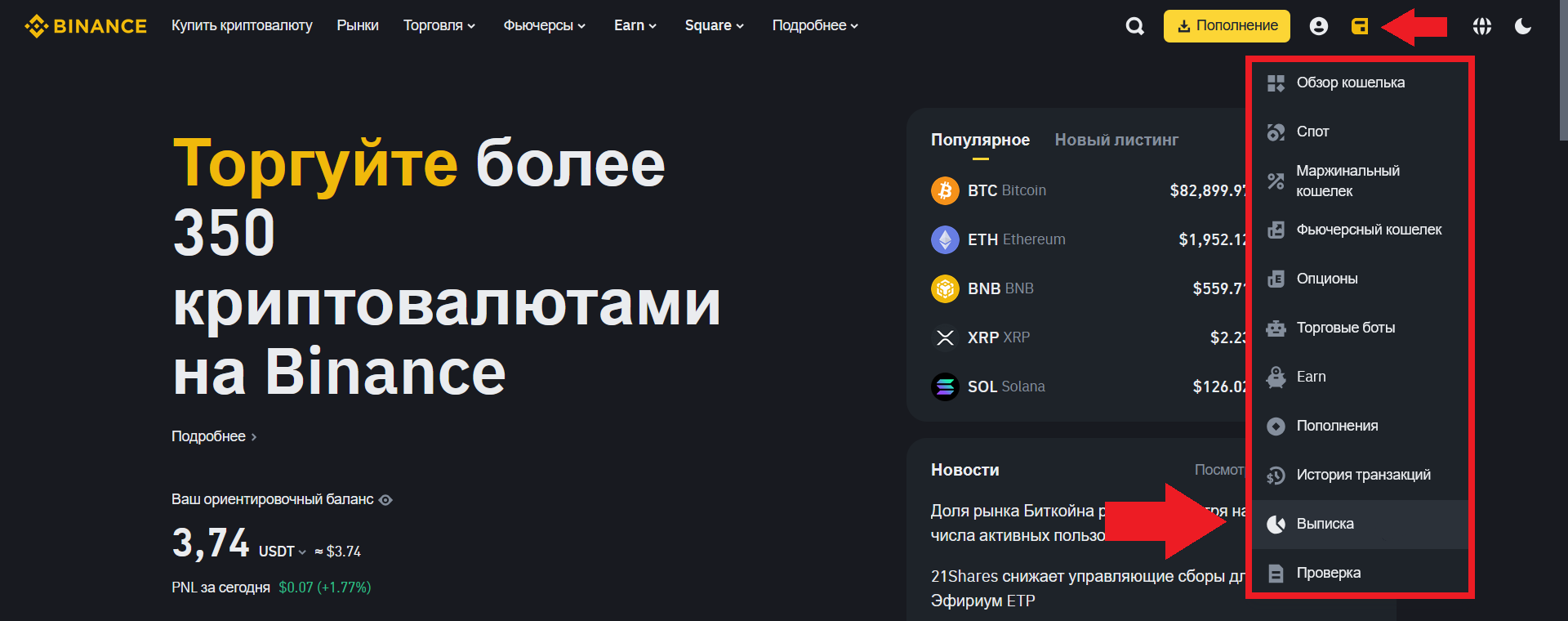This screenshot has width=1568, height=621.
Task: Go to Рынки page
Action: click(x=358, y=25)
